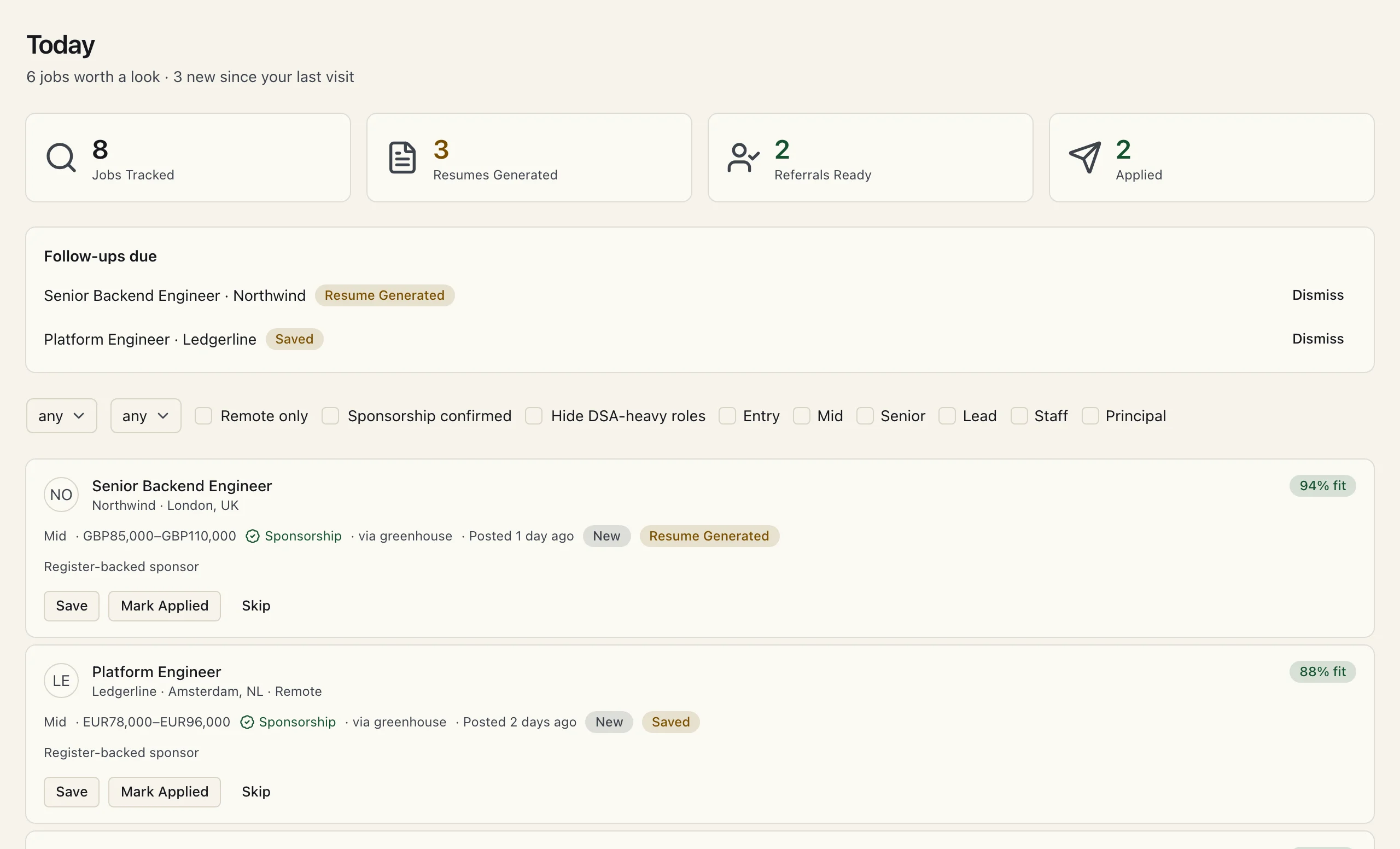
Task: Mark Senior Backend Engineer as applied
Action: 164,606
